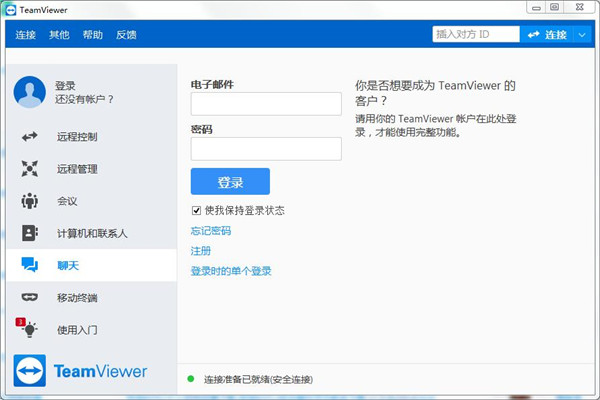
Task: Open the 连接 menu
Action: click(26, 35)
